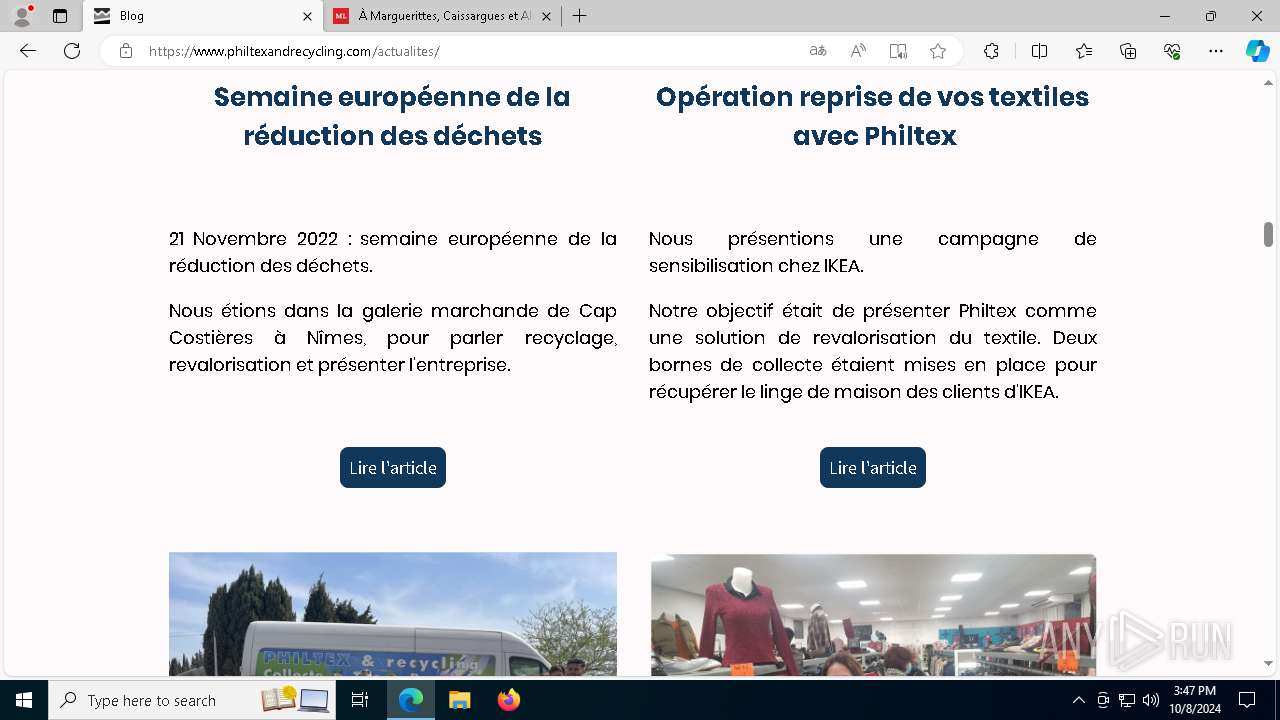
Task: Add this page to favorites star
Action: (938, 51)
